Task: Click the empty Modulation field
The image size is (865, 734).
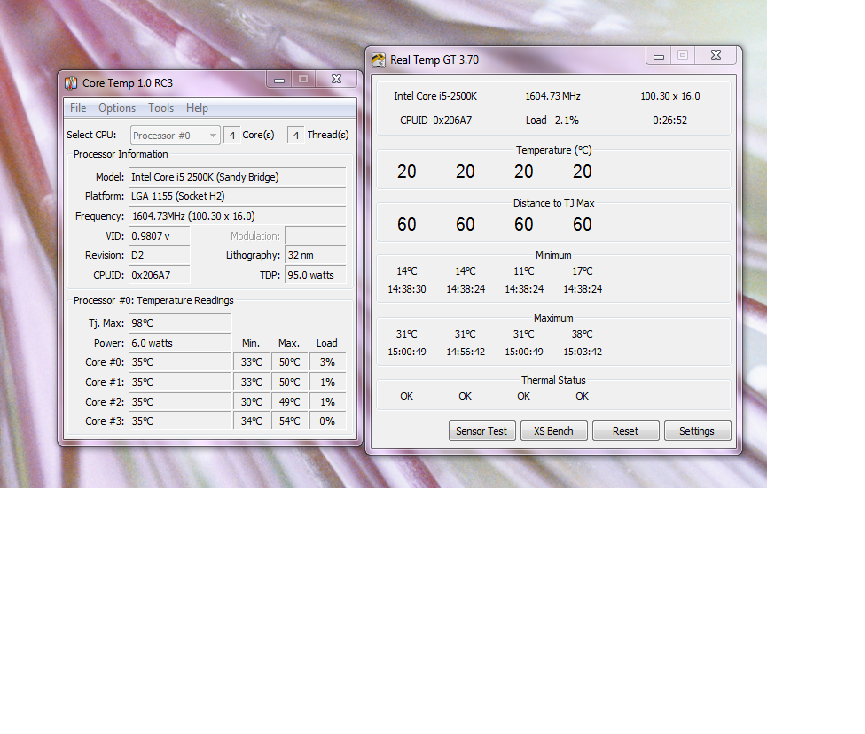Action: pos(316,236)
